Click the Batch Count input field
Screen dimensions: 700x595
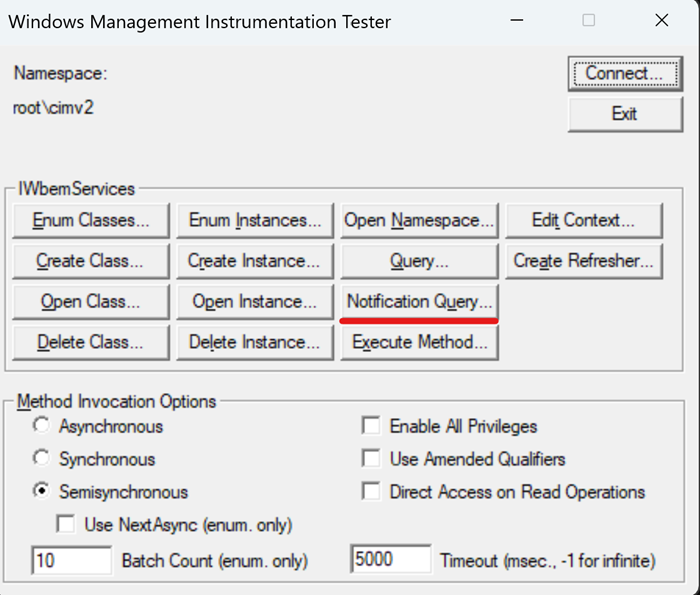72,560
